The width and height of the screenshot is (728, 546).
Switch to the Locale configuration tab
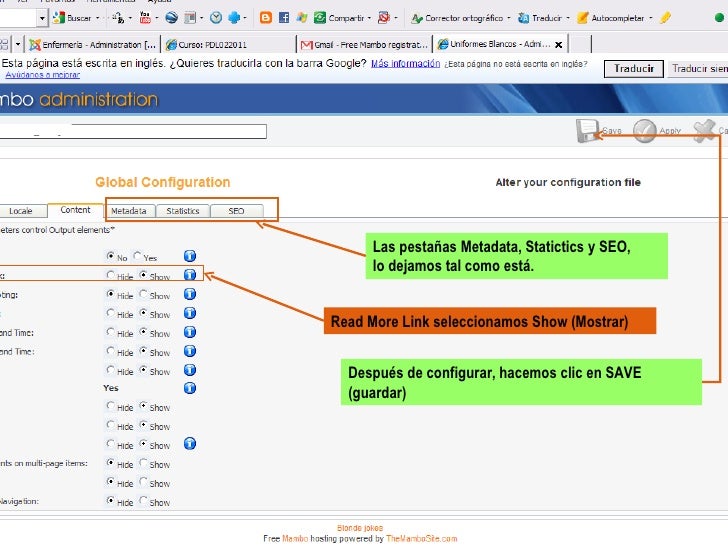(21, 211)
